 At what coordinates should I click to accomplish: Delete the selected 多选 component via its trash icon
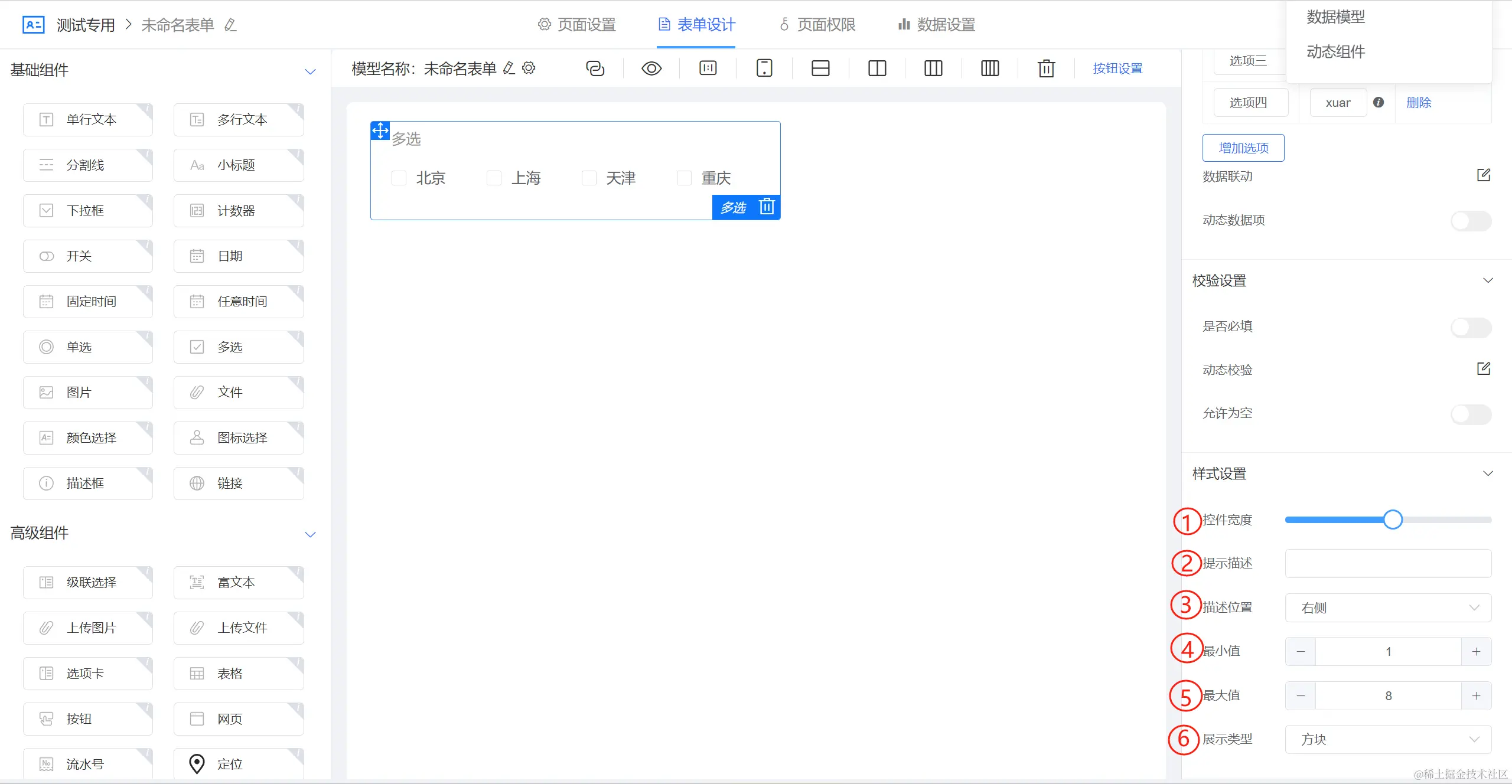point(767,207)
